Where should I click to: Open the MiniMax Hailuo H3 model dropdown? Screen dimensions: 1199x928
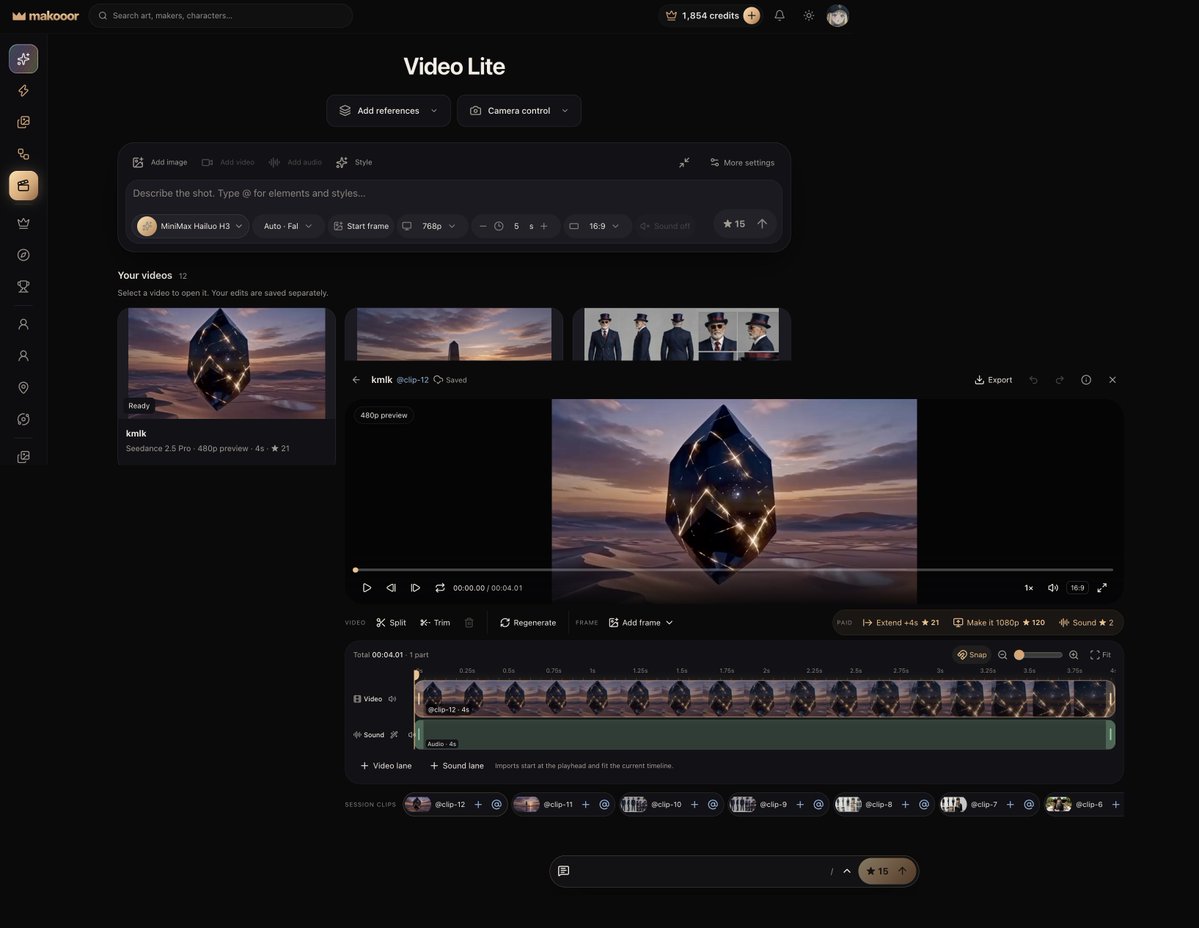click(x=191, y=226)
